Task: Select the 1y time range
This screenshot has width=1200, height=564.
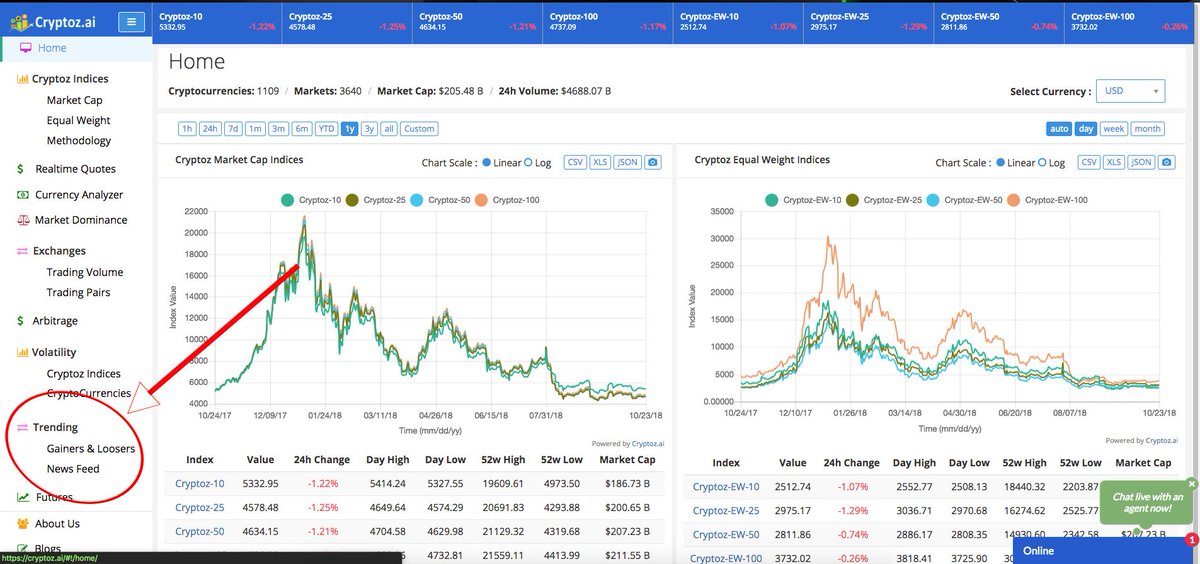Action: (349, 128)
